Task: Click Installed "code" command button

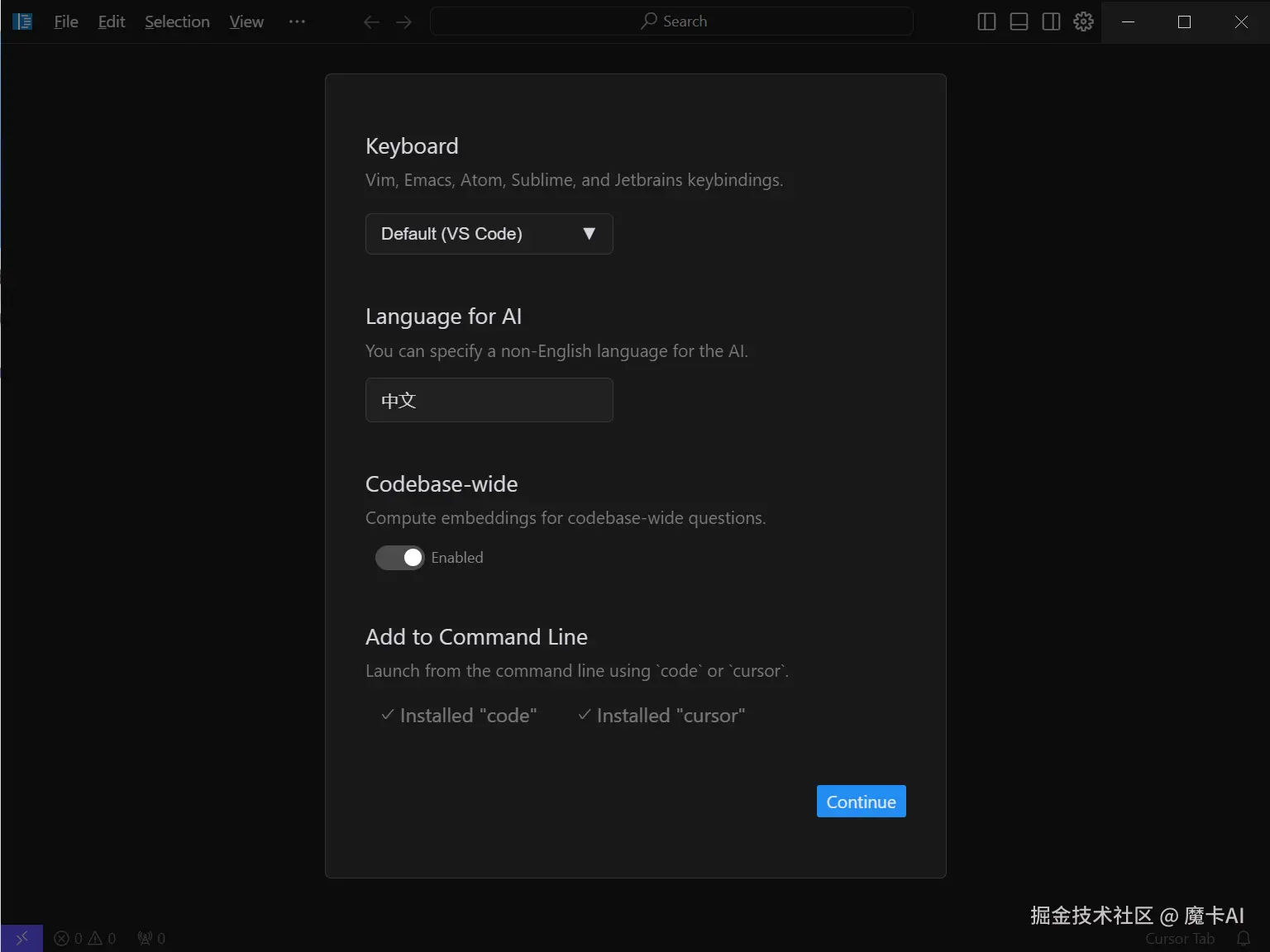Action: (459, 716)
